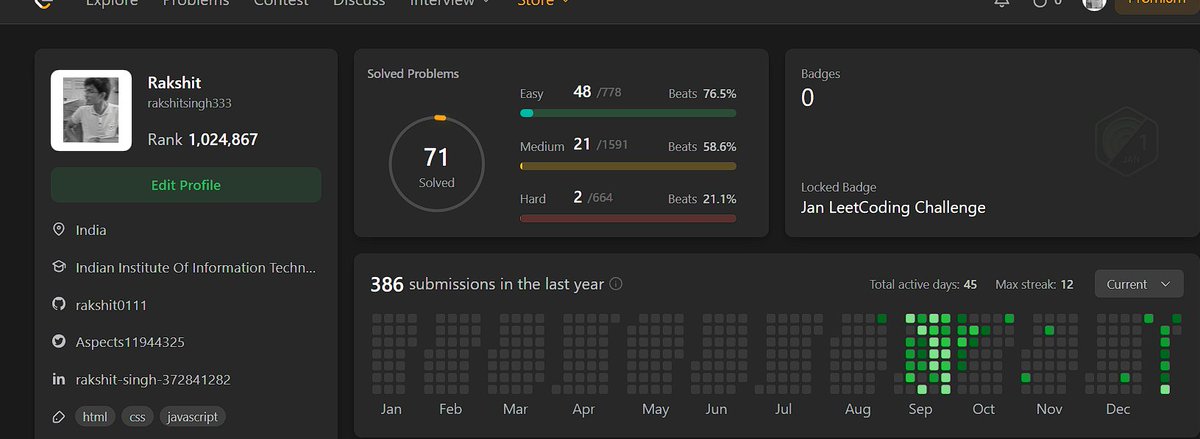Viewport: 1200px width, 439px height.
Task: Click the LinkedIn icon in profile sidebar
Action: [58, 380]
